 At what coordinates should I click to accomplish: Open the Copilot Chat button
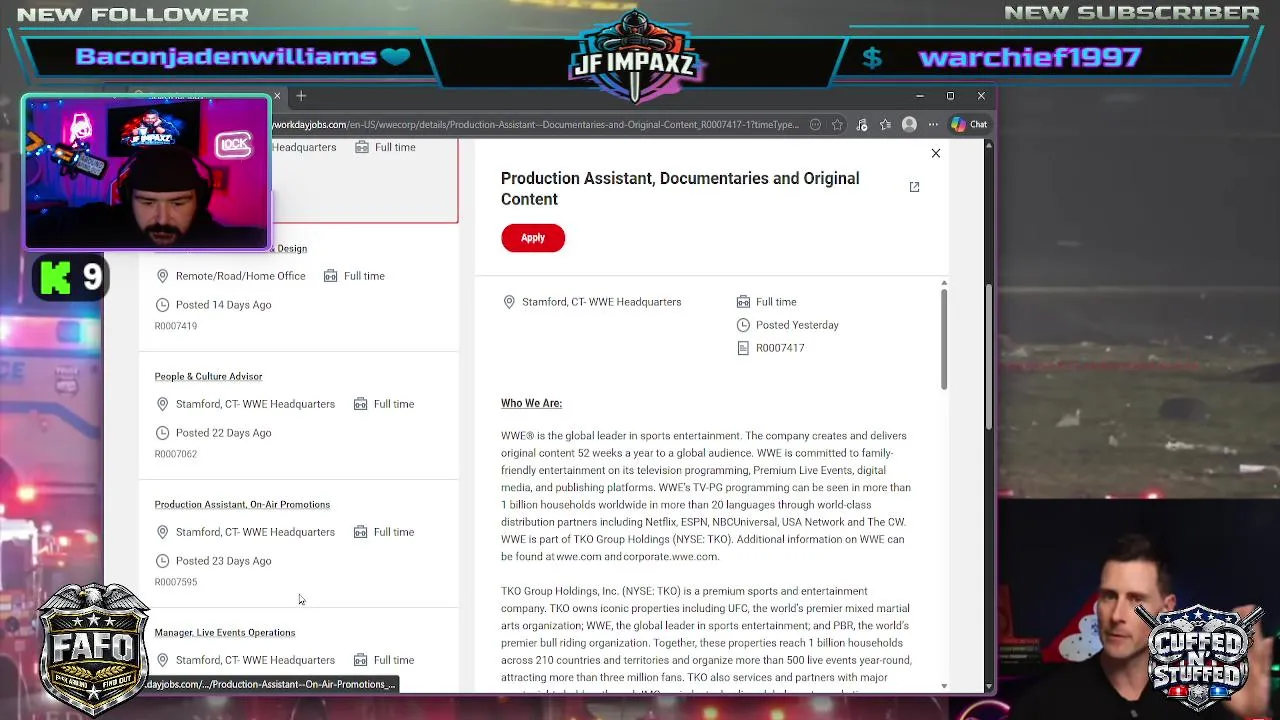click(969, 125)
